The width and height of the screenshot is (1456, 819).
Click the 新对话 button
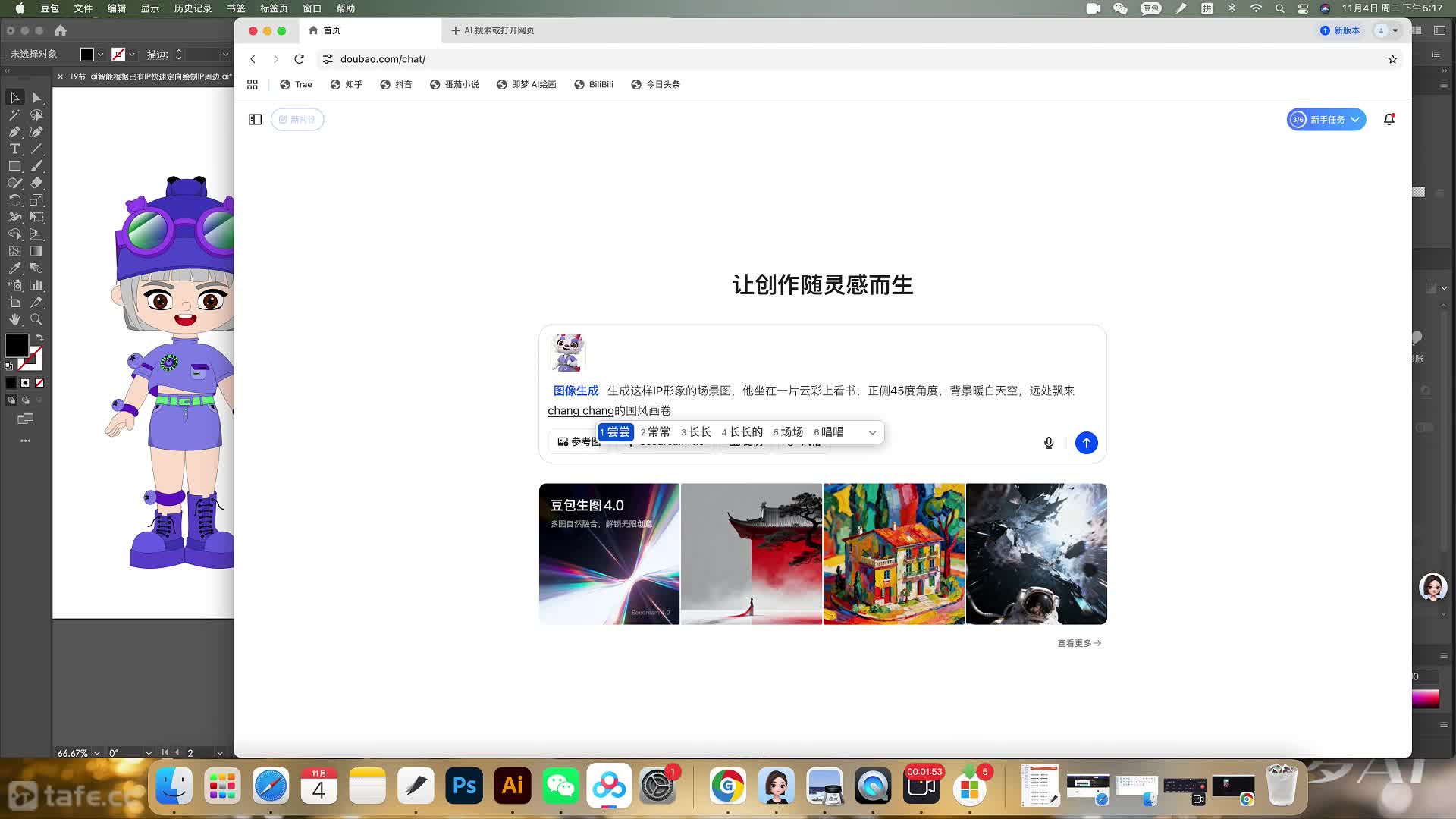tap(297, 120)
